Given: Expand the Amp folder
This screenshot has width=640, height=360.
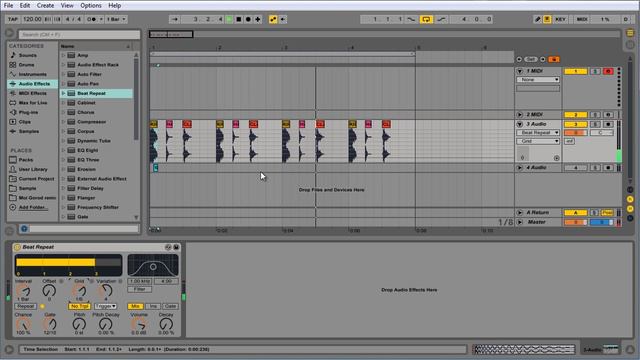Looking at the screenshot, I should [63, 55].
